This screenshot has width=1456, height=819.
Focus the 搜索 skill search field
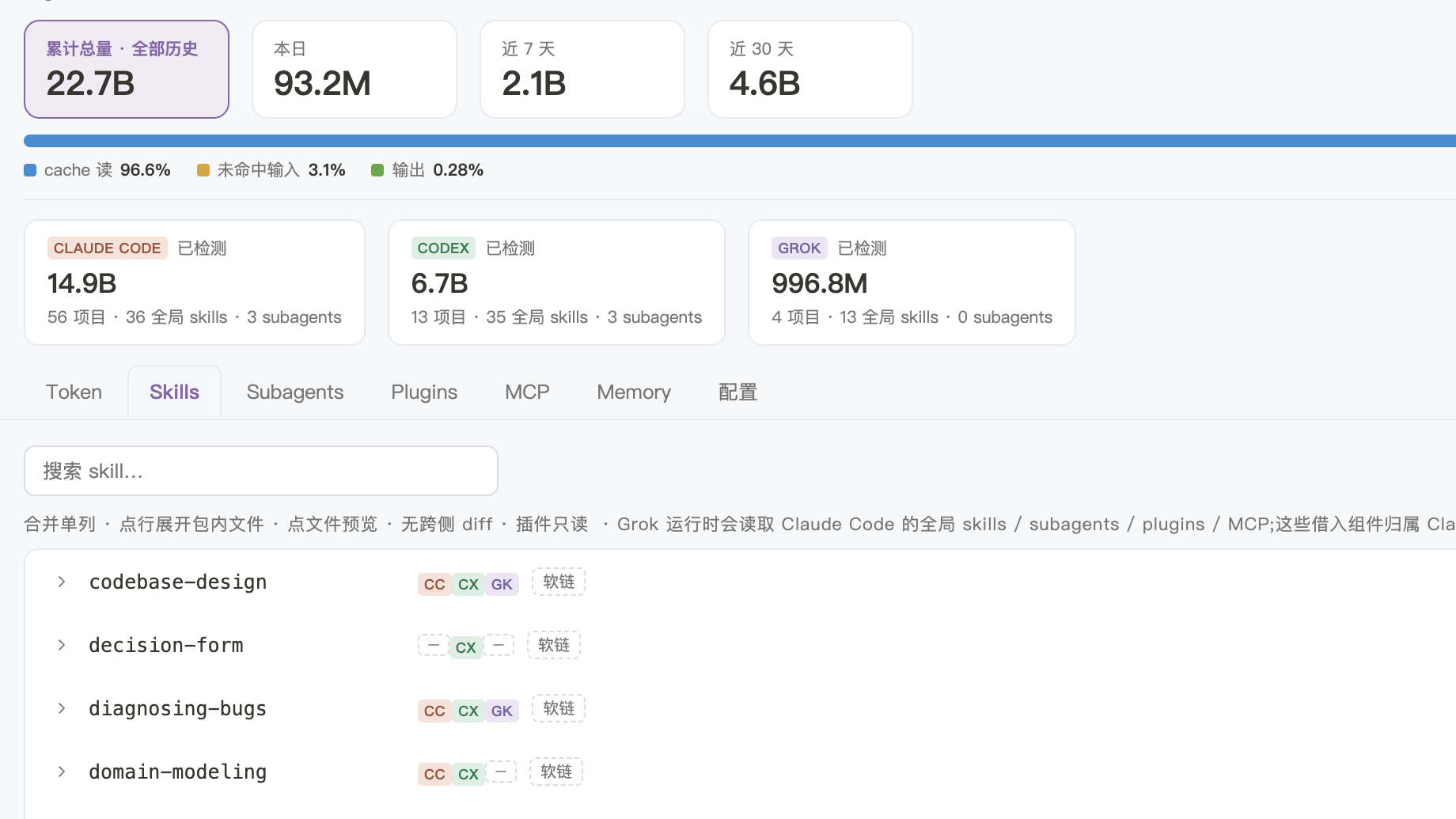click(261, 471)
